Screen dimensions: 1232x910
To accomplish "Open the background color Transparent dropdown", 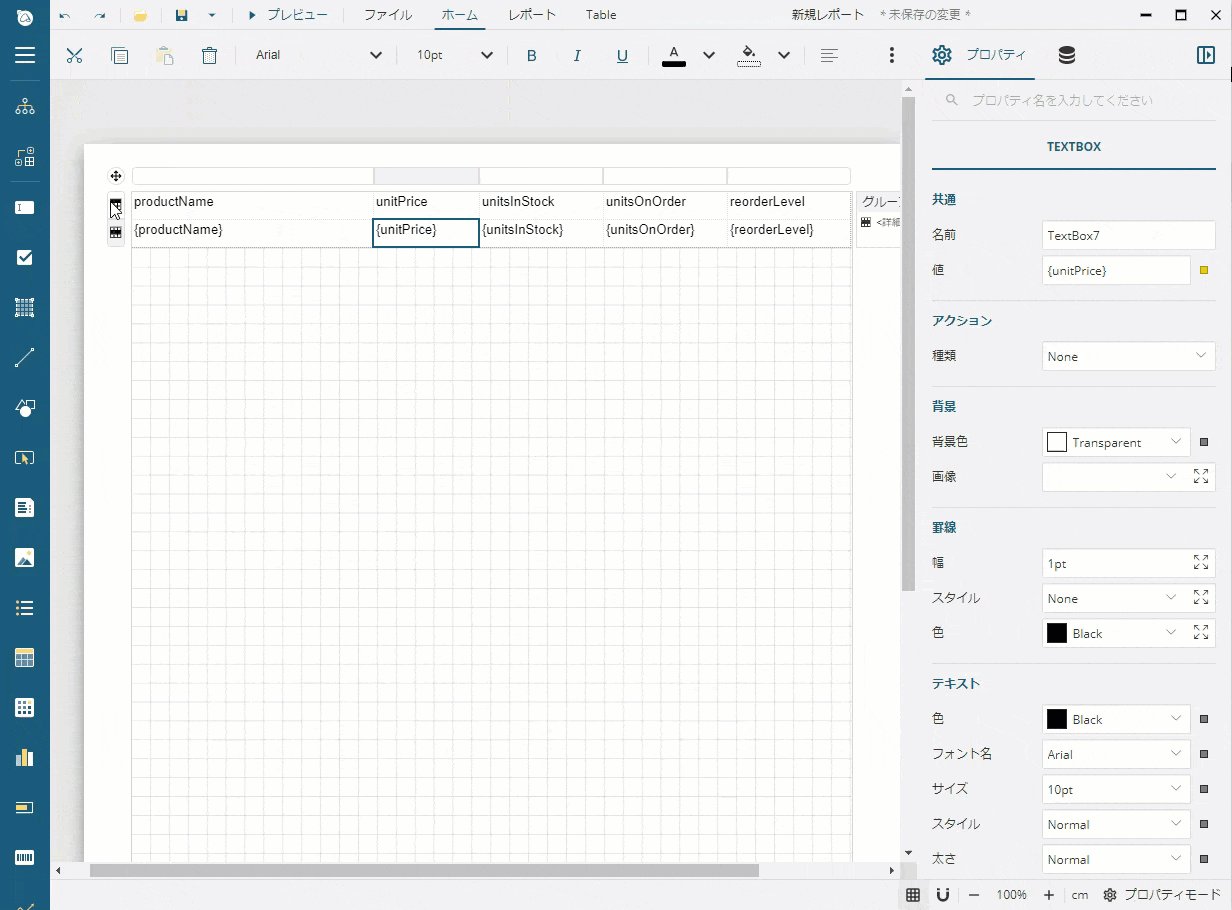I will click(x=1116, y=442).
